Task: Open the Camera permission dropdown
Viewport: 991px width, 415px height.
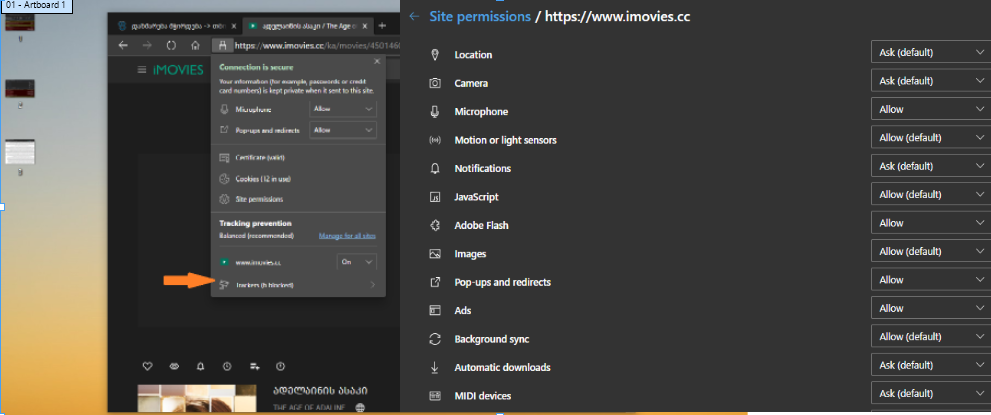Action: point(931,80)
